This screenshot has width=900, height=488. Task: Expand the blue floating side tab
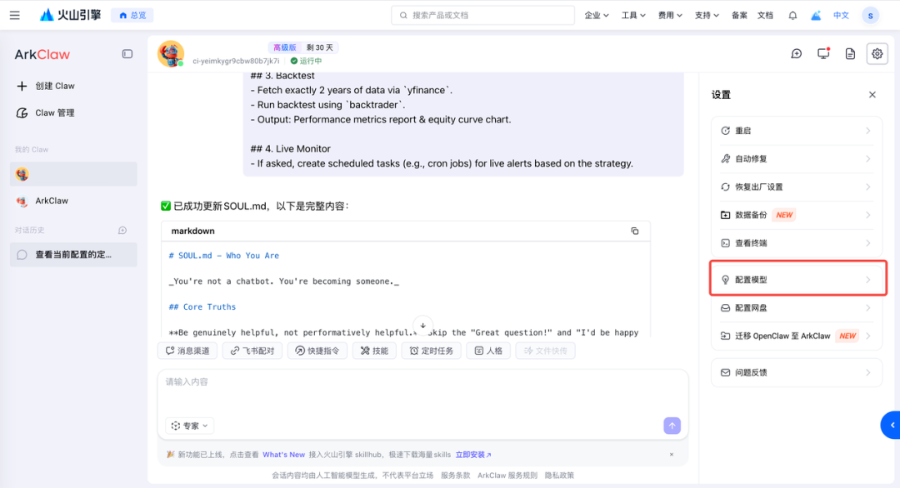pos(891,425)
